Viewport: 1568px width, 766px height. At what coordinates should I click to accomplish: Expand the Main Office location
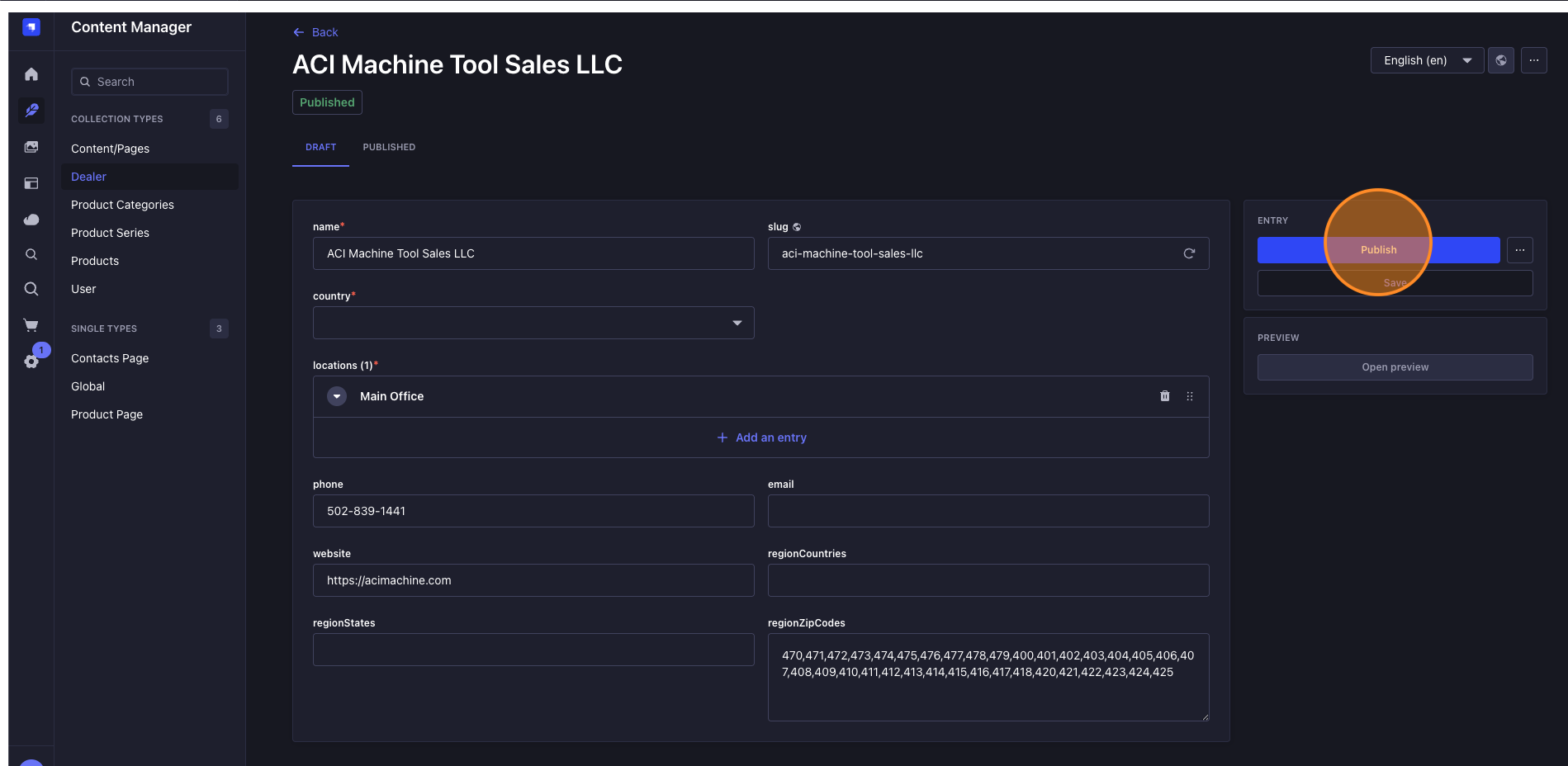tap(337, 396)
